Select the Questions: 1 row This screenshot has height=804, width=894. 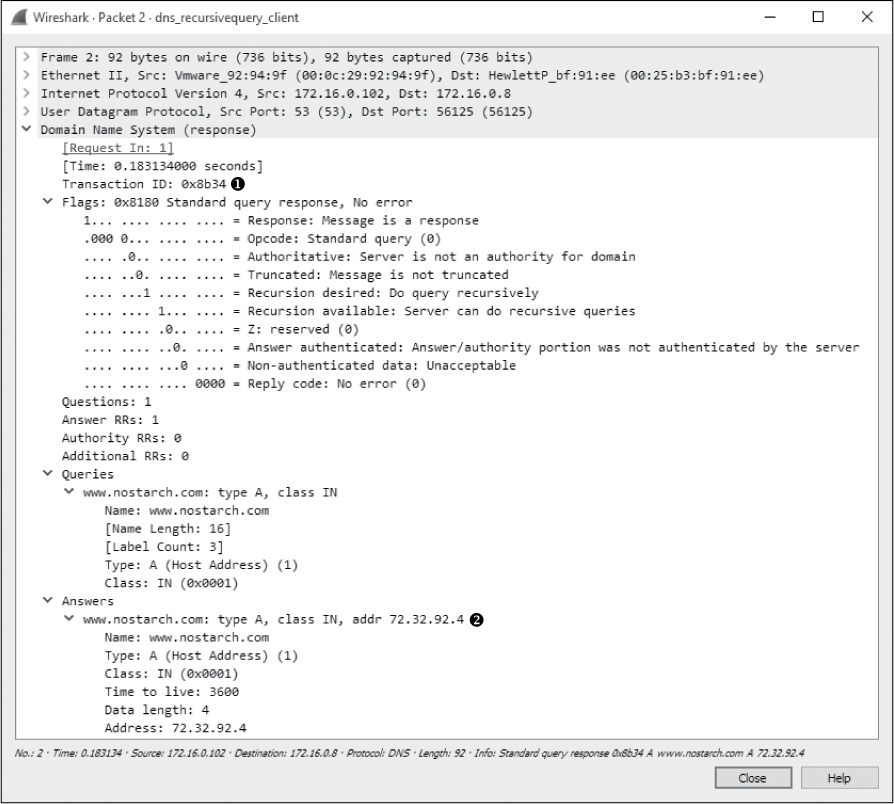107,402
